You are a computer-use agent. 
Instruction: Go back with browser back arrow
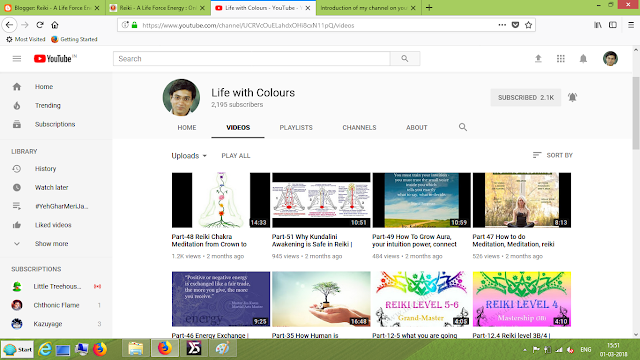click(9, 25)
